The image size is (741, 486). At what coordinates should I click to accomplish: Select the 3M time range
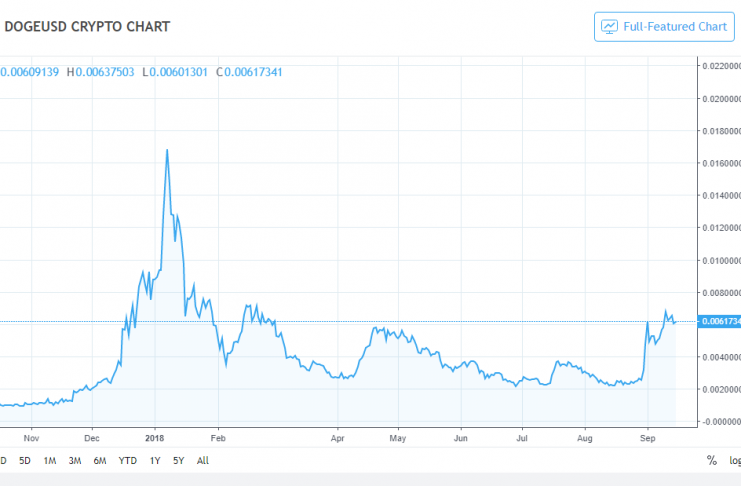(75, 460)
